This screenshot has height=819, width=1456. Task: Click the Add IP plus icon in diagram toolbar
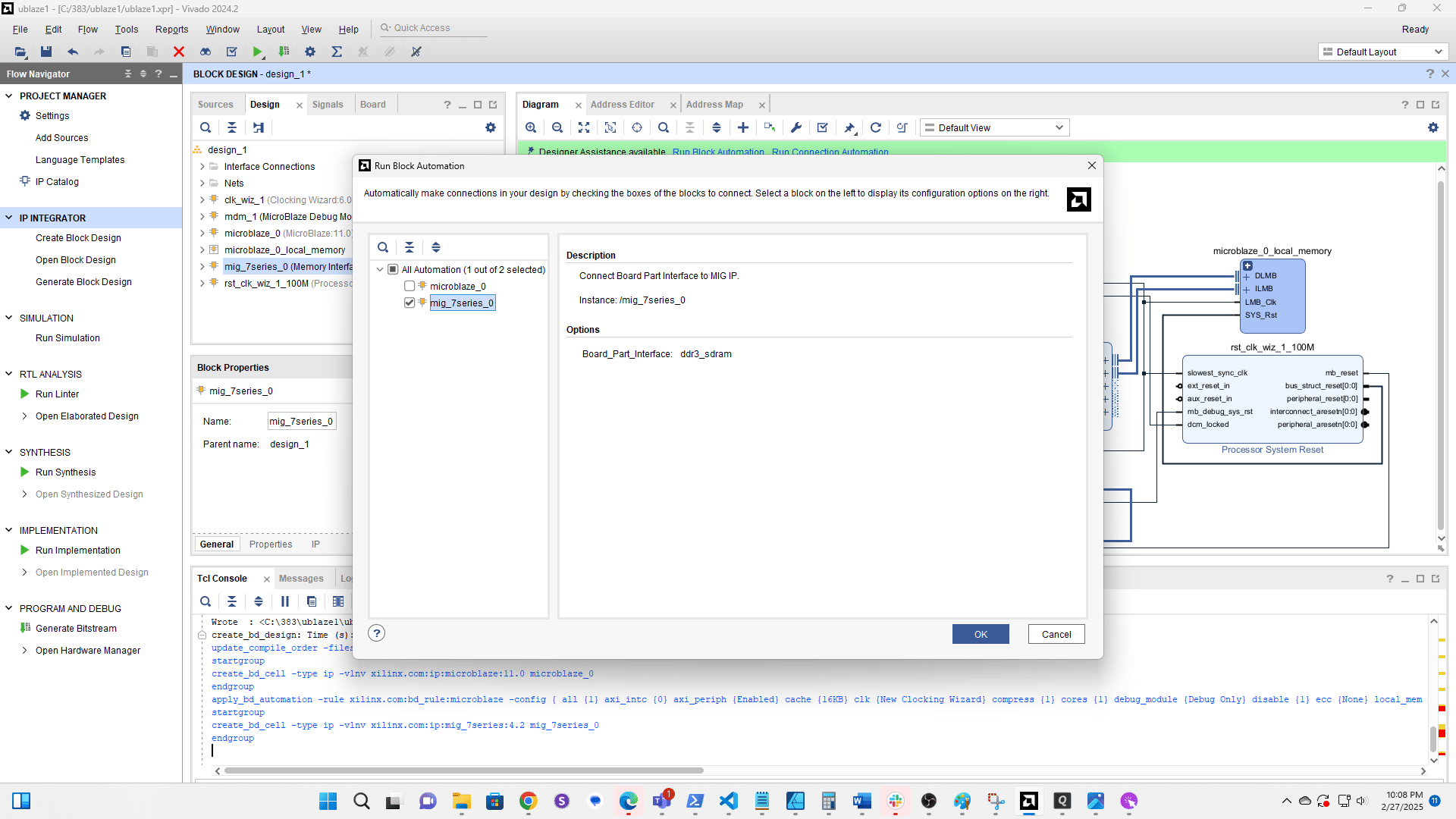pos(743,127)
